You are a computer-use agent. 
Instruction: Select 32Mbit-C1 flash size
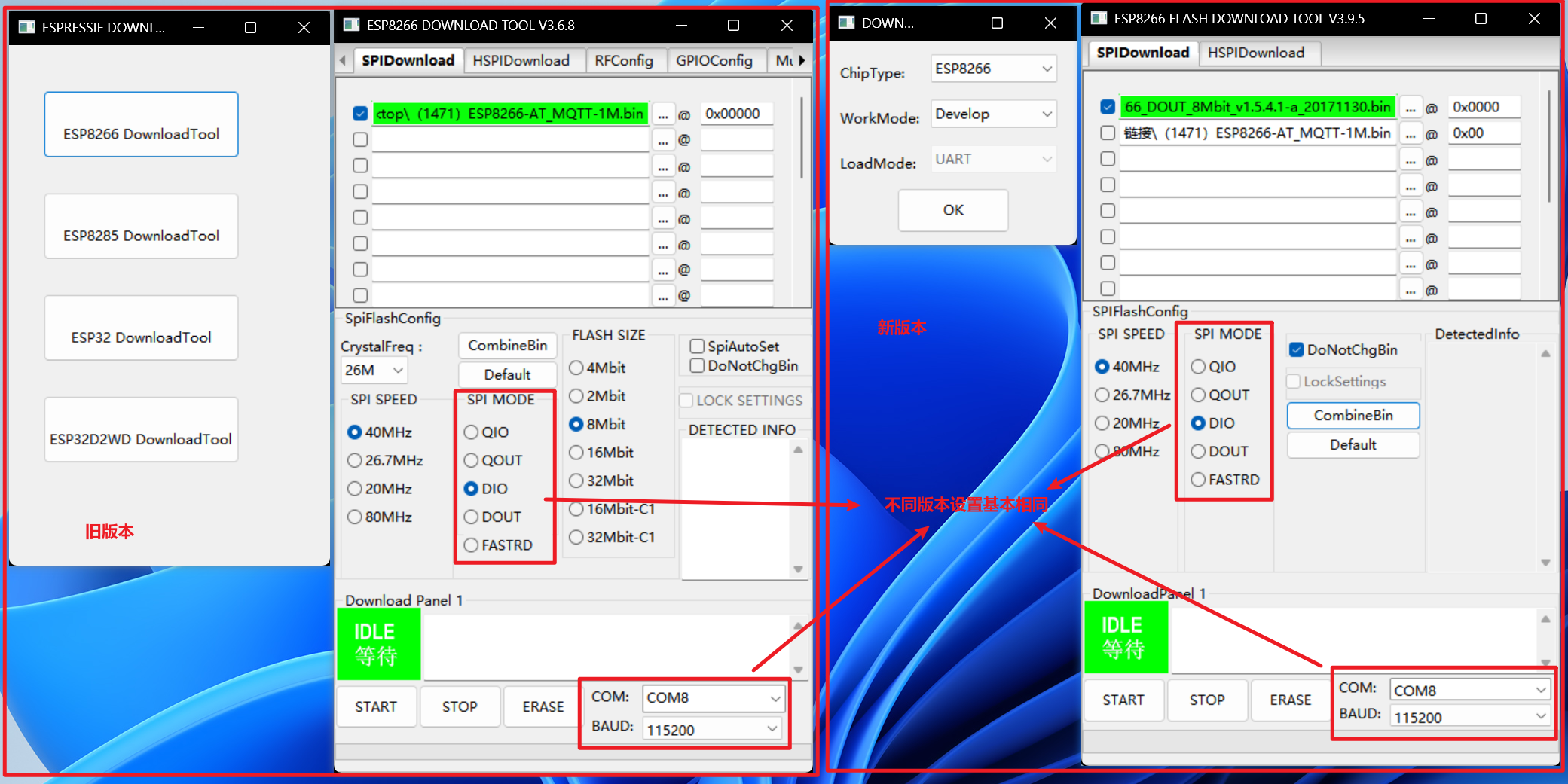[x=613, y=537]
